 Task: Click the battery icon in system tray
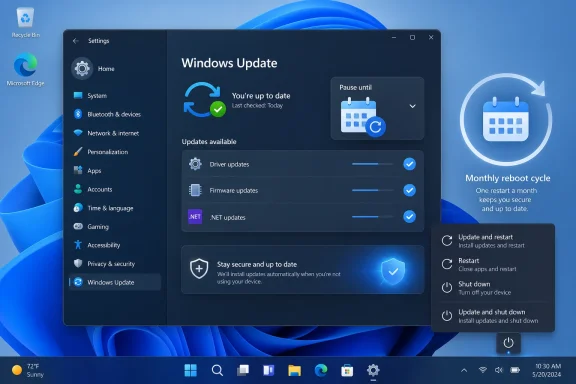(x=515, y=370)
